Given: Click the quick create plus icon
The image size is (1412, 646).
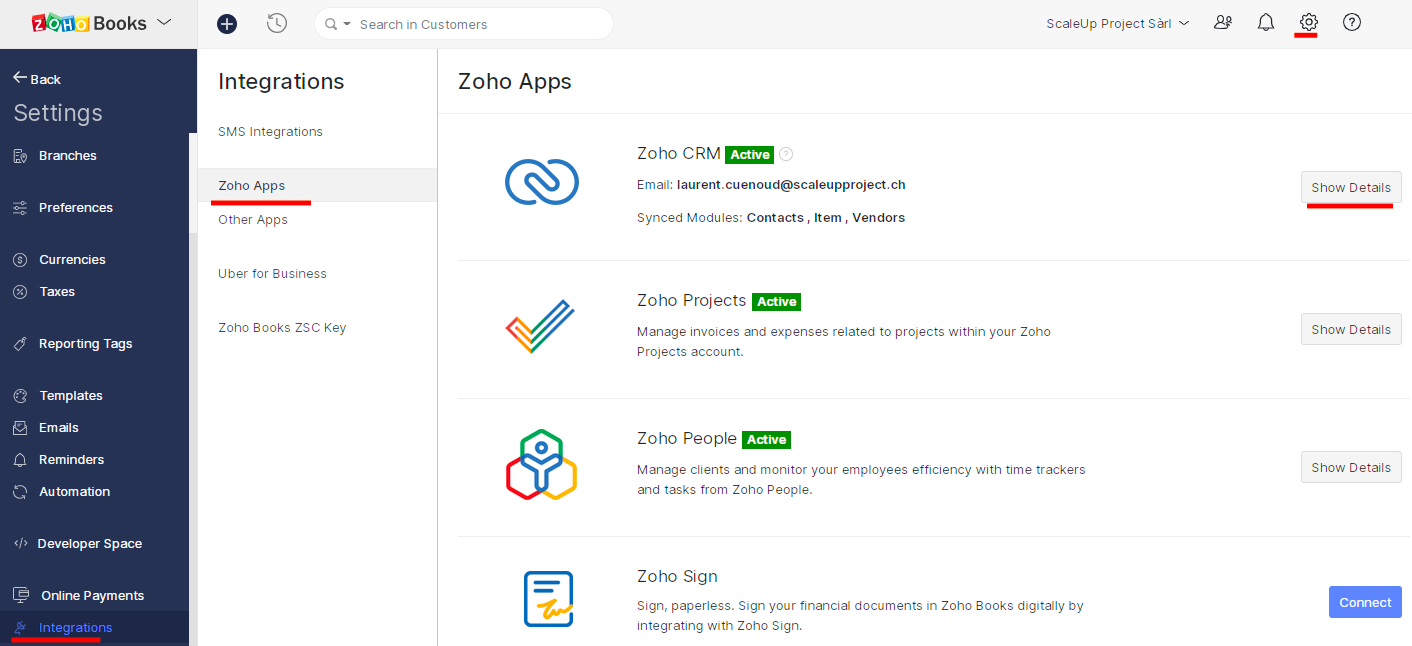Looking at the screenshot, I should click(x=227, y=23).
